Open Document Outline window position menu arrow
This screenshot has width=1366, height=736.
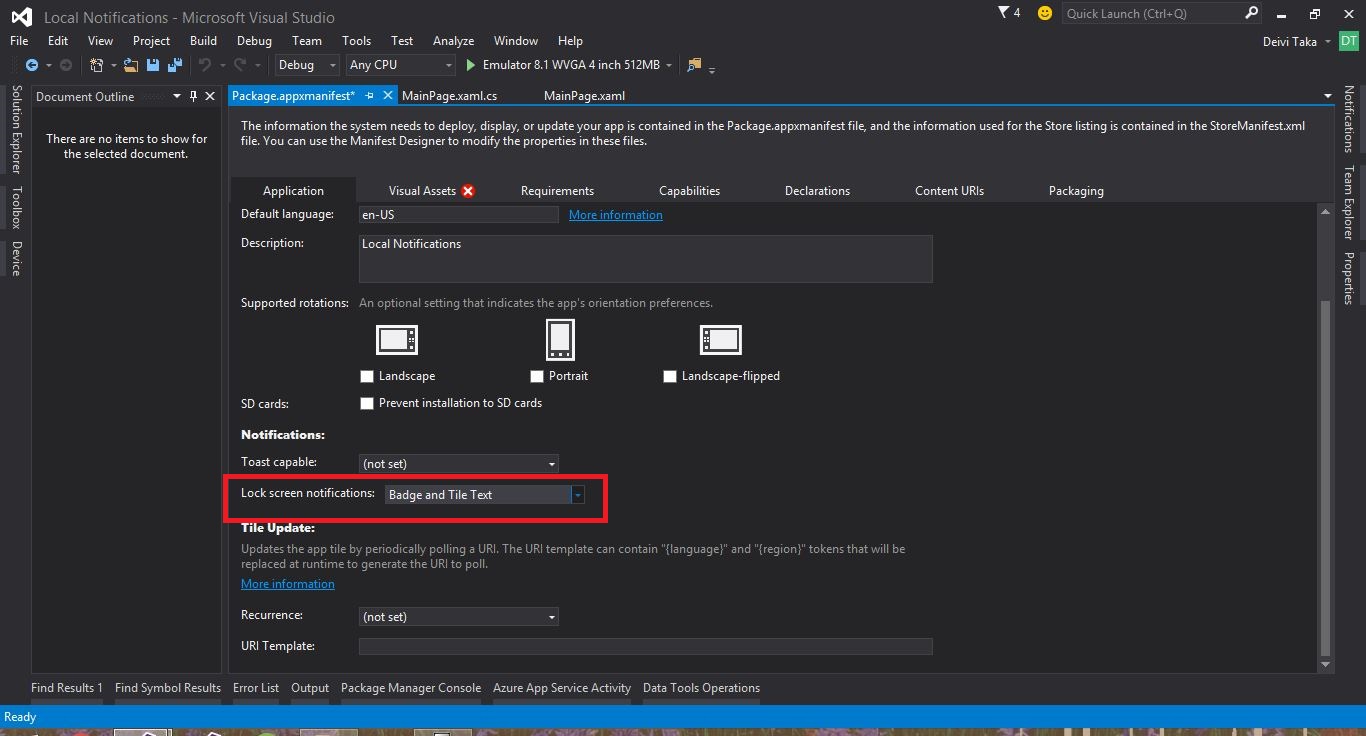pos(177,96)
